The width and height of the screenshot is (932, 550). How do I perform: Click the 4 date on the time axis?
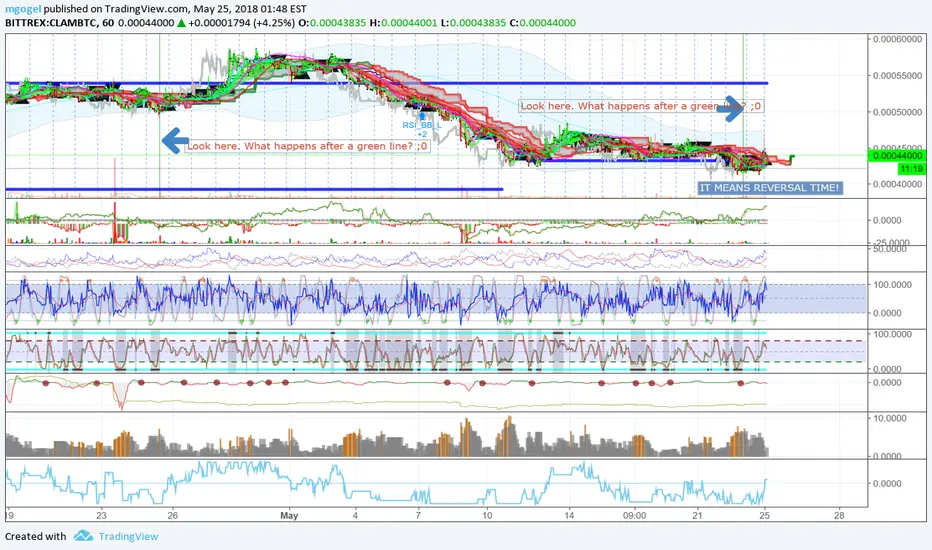coord(355,516)
